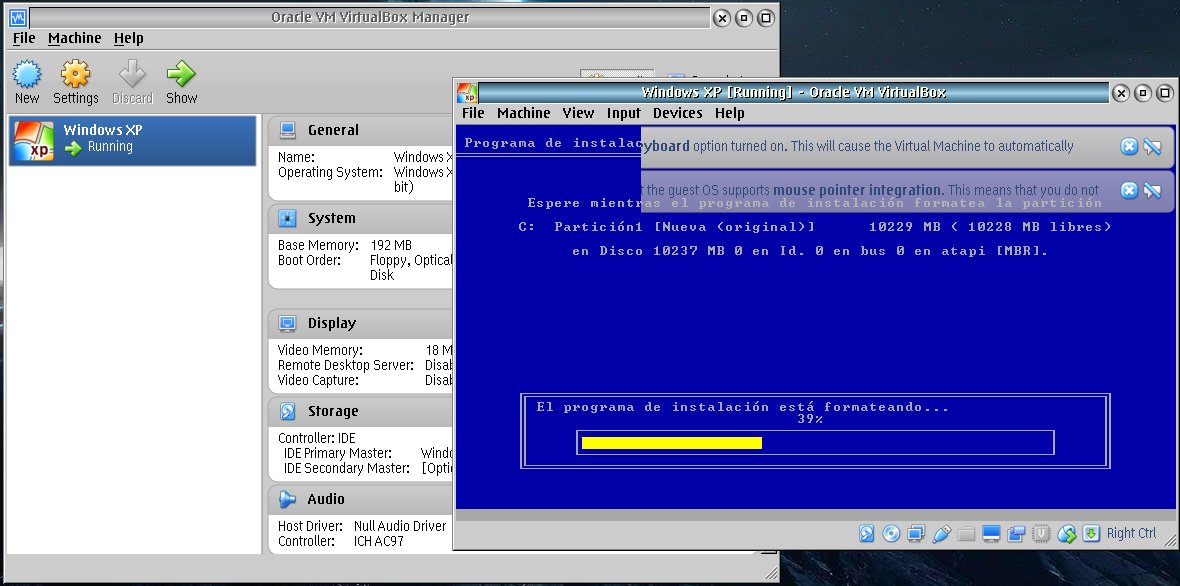Screen dimensions: 1180x586
Task: Click VirtualBox Manager titlebar app icon
Action: [18, 17]
